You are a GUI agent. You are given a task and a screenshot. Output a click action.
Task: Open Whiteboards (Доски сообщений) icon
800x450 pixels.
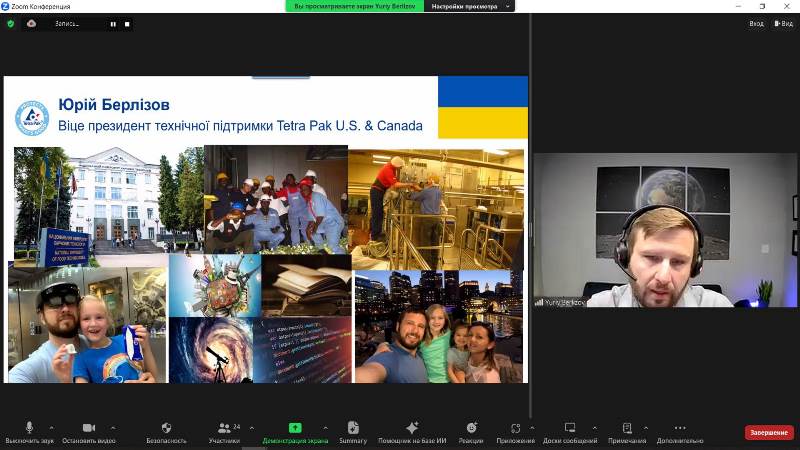pyautogui.click(x=570, y=428)
